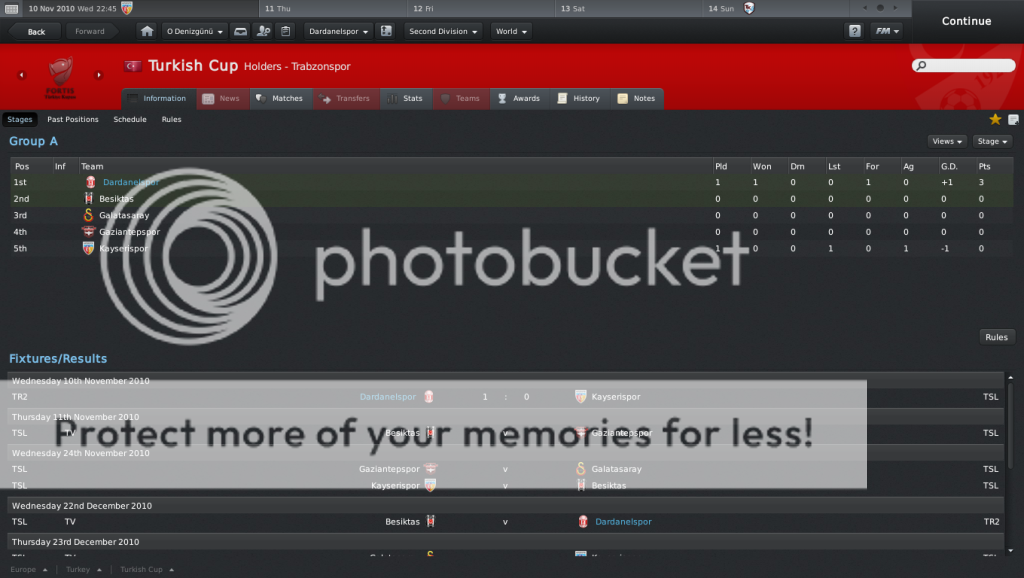Open the Second Division dropdown
Screen dimensions: 1024x578
click(x=443, y=31)
